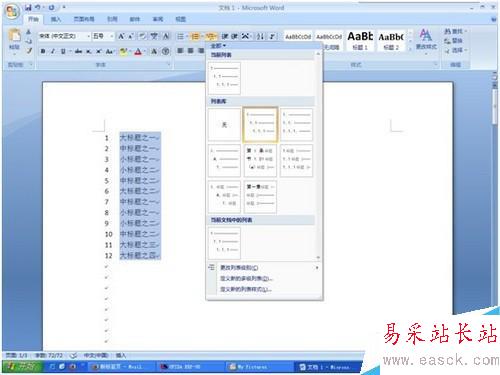Open the Mailings ribbon tab

(x=135, y=19)
